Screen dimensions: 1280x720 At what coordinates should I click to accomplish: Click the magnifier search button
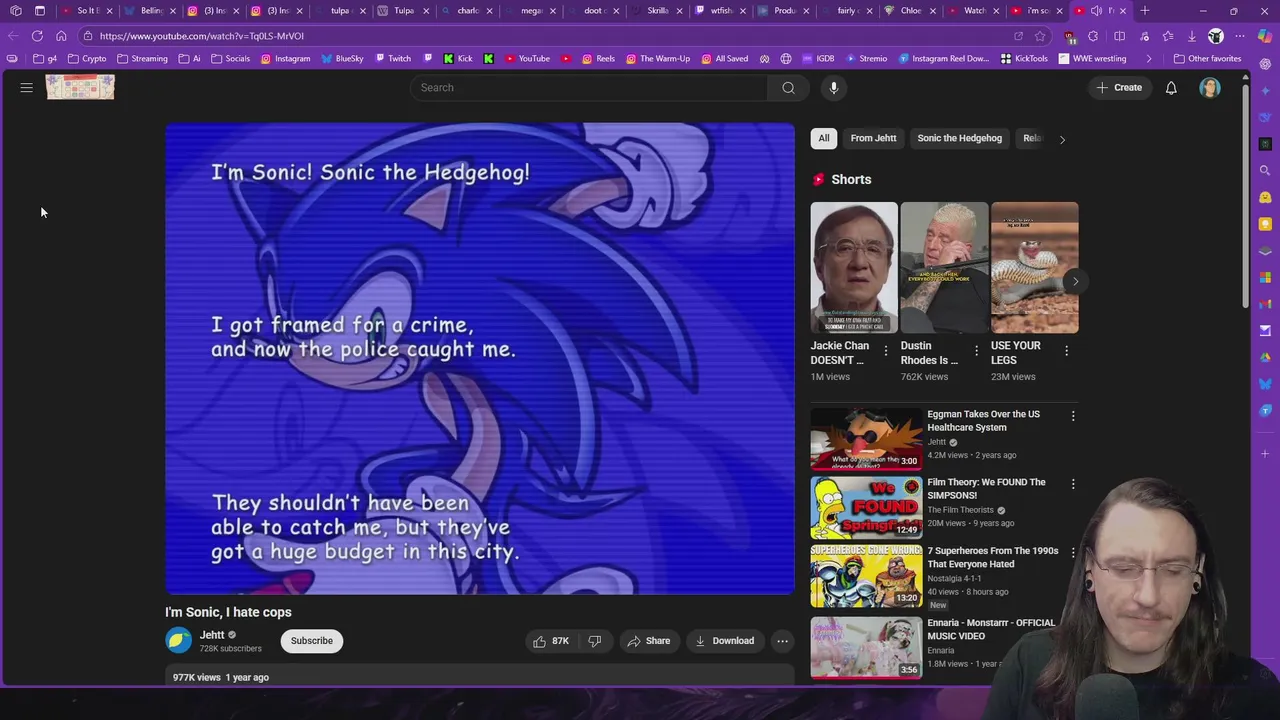(x=788, y=88)
